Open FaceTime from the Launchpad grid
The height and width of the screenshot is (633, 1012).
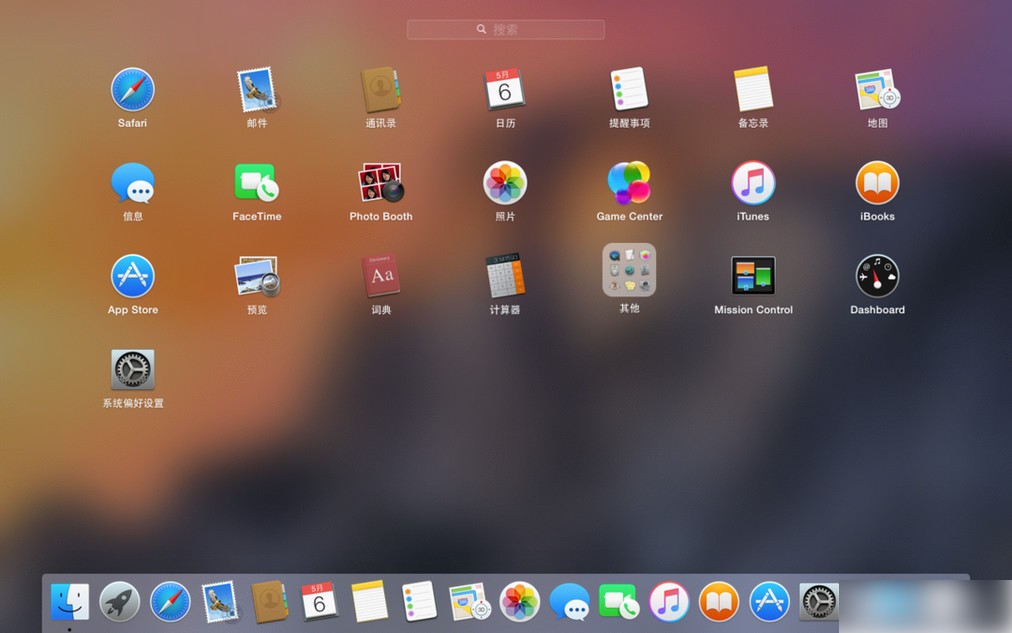tap(257, 183)
